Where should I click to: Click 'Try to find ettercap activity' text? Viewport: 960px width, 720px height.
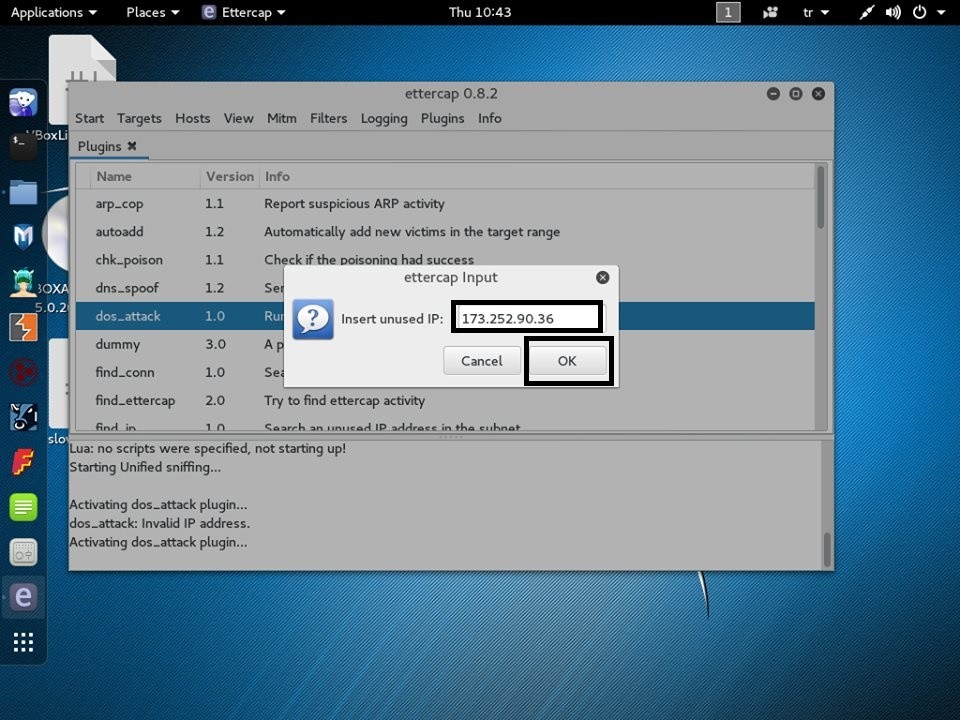(345, 400)
